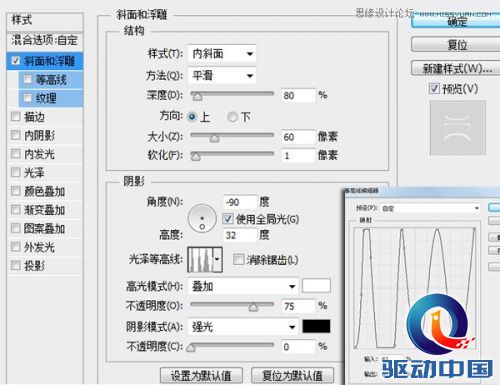Open the 样式(T) 内斜面 dropdown
500x385 pixels.
tap(222, 53)
